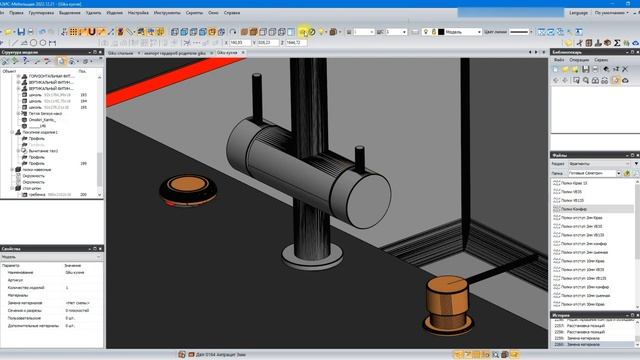Open the По умолчанию dropdown

coord(611,13)
